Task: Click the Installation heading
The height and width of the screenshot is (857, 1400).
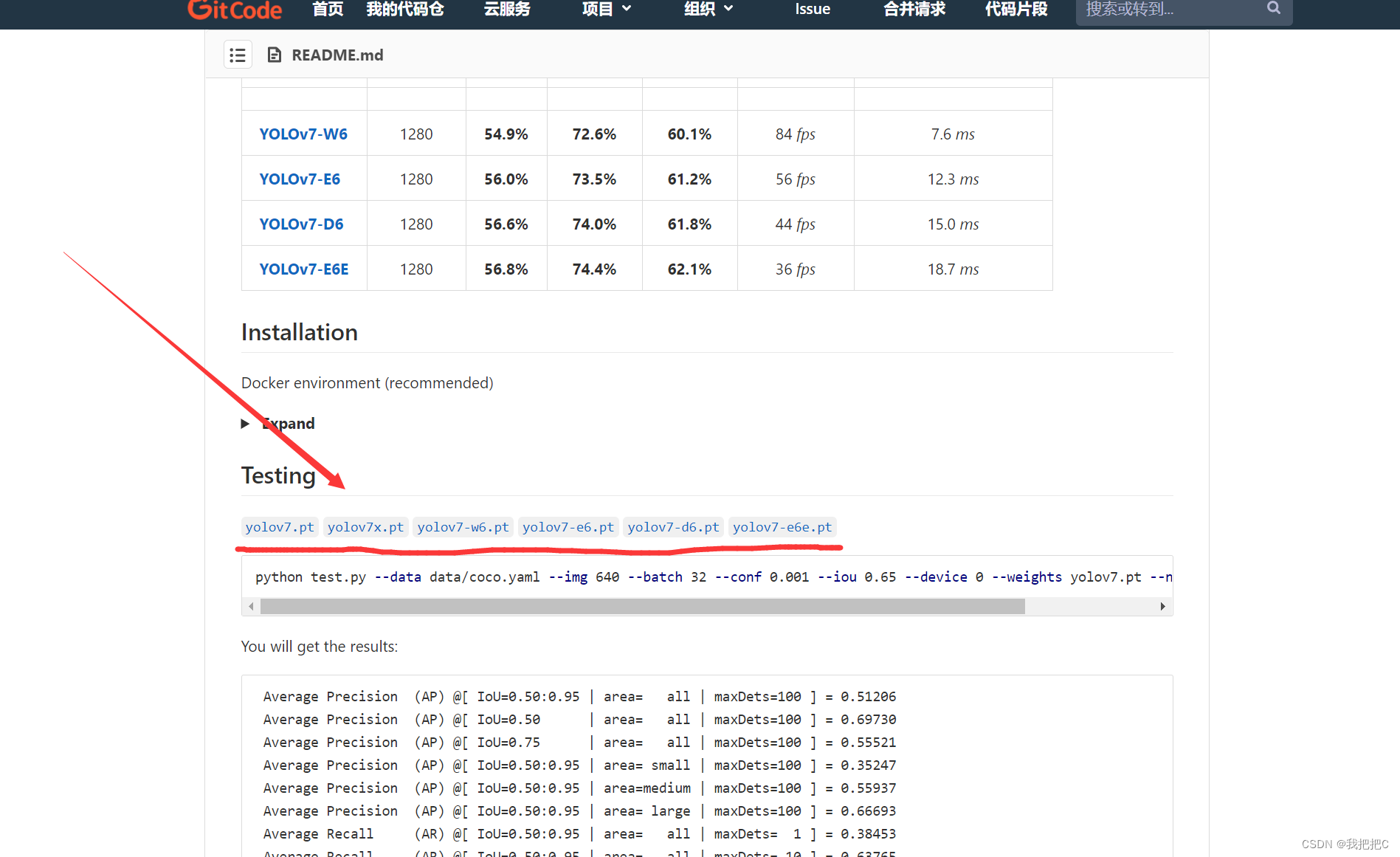Action: coord(300,333)
